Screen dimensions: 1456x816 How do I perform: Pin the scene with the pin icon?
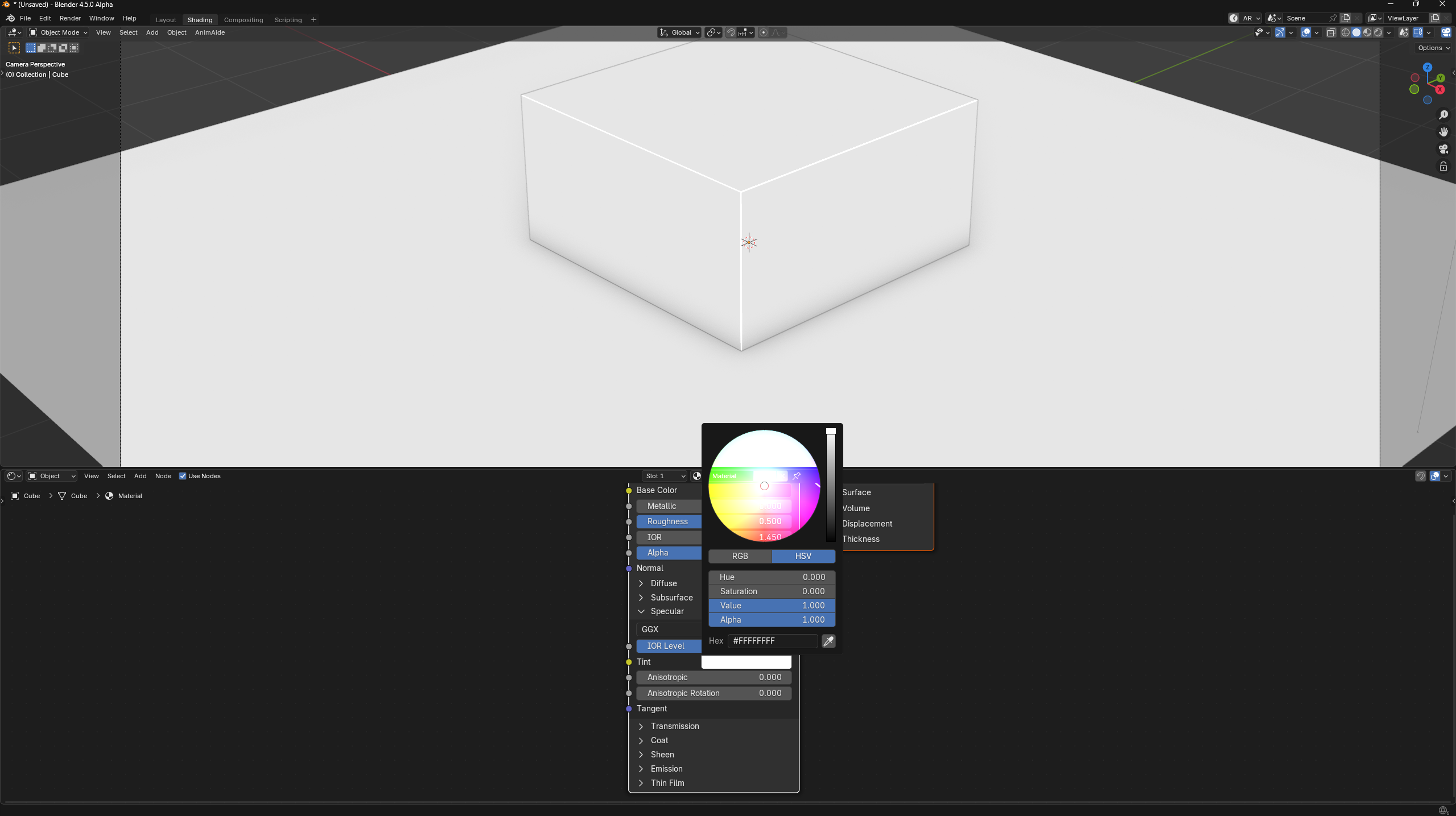[1333, 18]
